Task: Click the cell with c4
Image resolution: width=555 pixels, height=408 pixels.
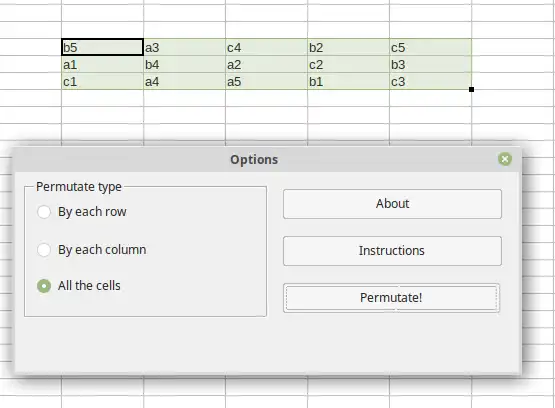Action: [267, 47]
